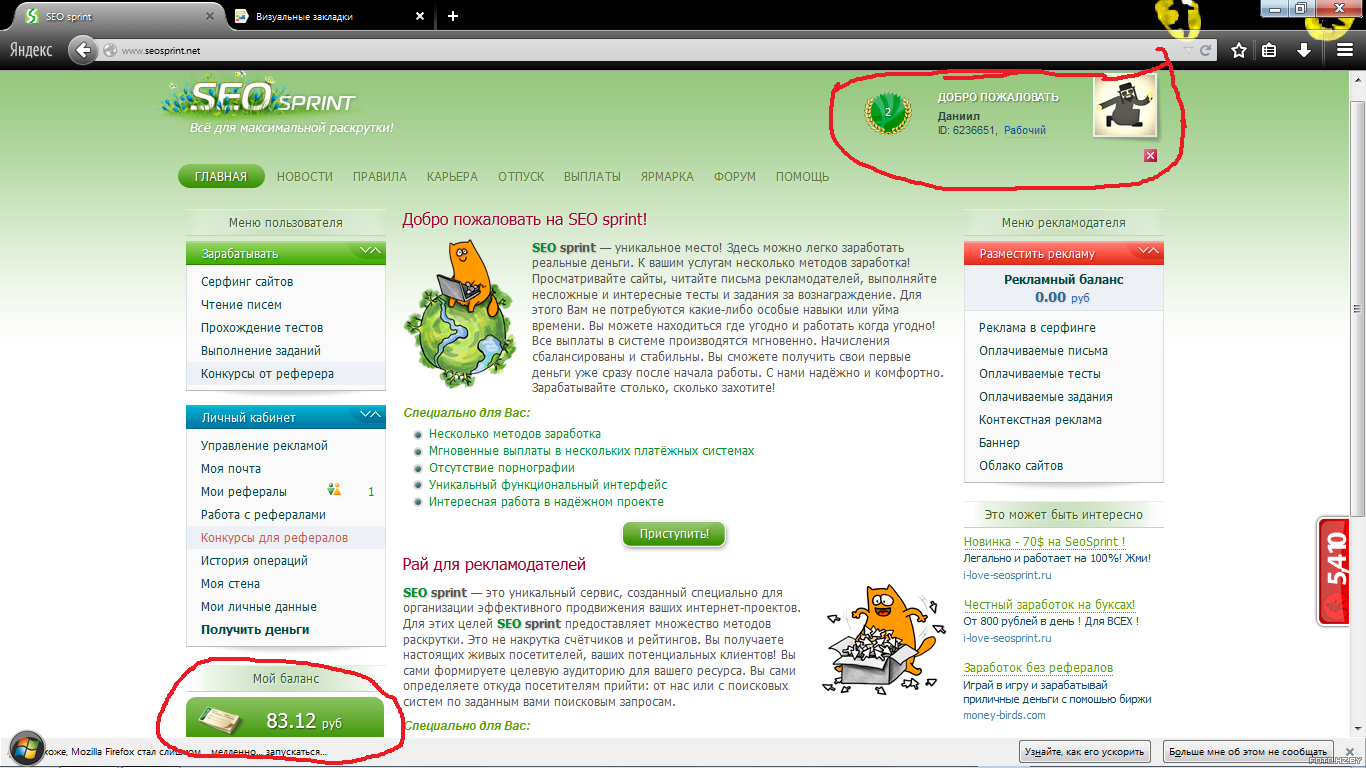Open Моя стена link
The width and height of the screenshot is (1366, 768).
click(230, 584)
